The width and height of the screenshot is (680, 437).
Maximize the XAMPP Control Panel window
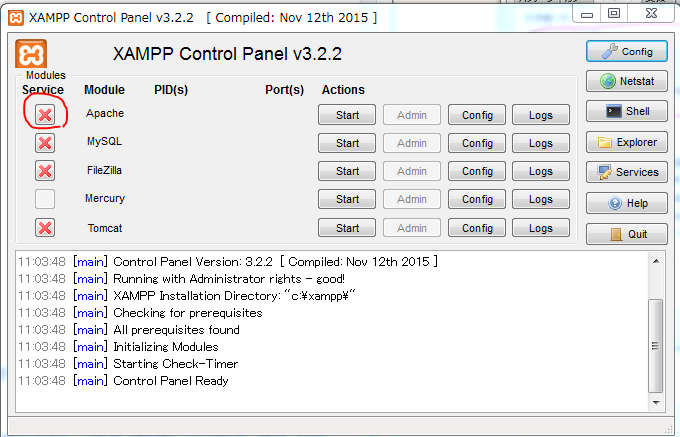[x=614, y=13]
